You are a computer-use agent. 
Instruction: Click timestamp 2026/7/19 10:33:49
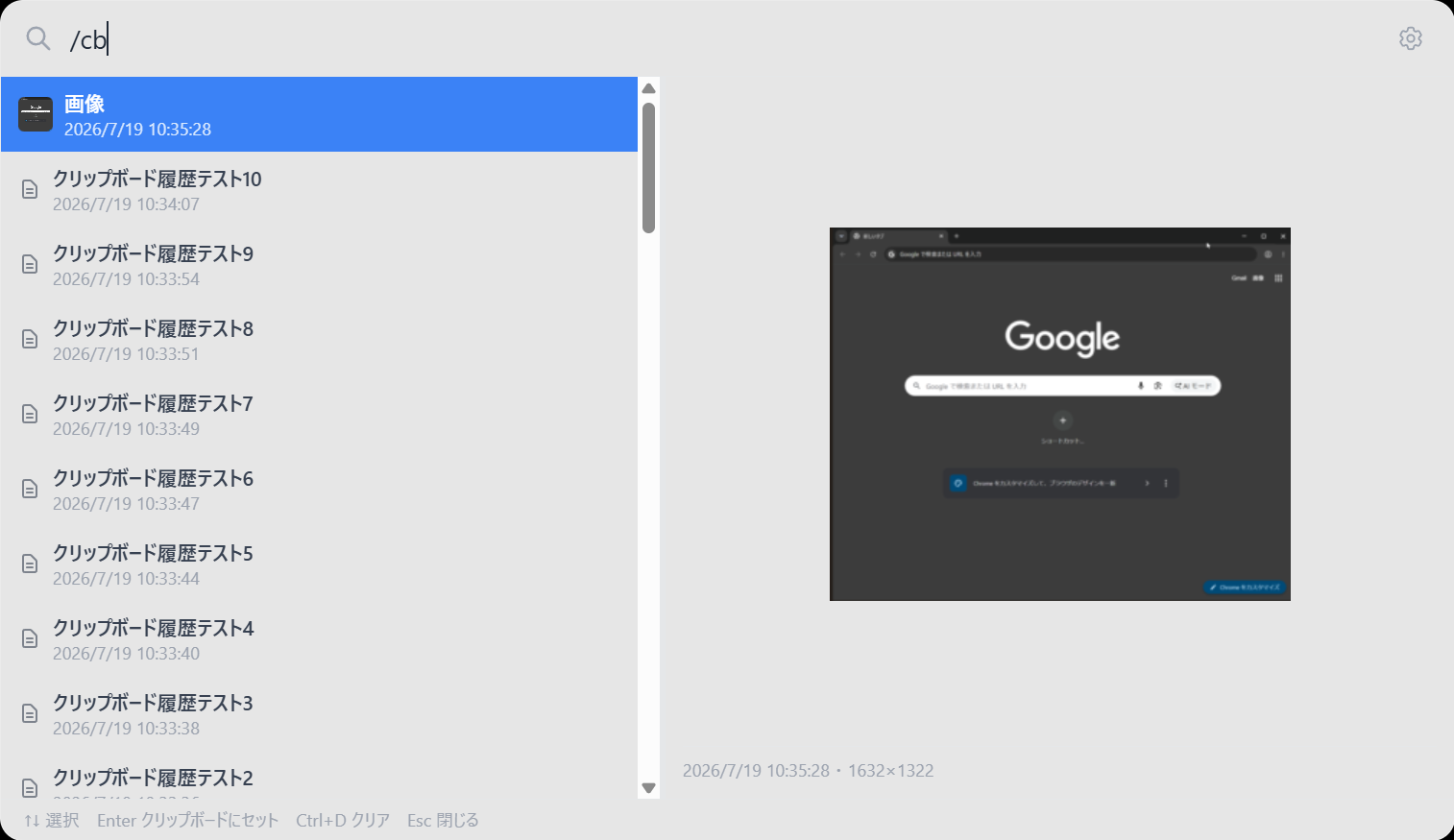126,429
